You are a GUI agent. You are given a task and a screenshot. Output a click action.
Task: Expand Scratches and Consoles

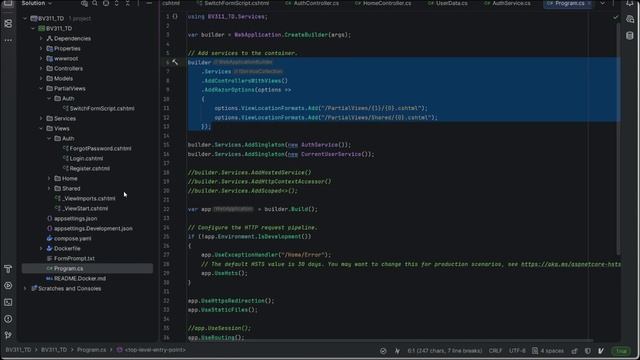[x=25, y=289]
